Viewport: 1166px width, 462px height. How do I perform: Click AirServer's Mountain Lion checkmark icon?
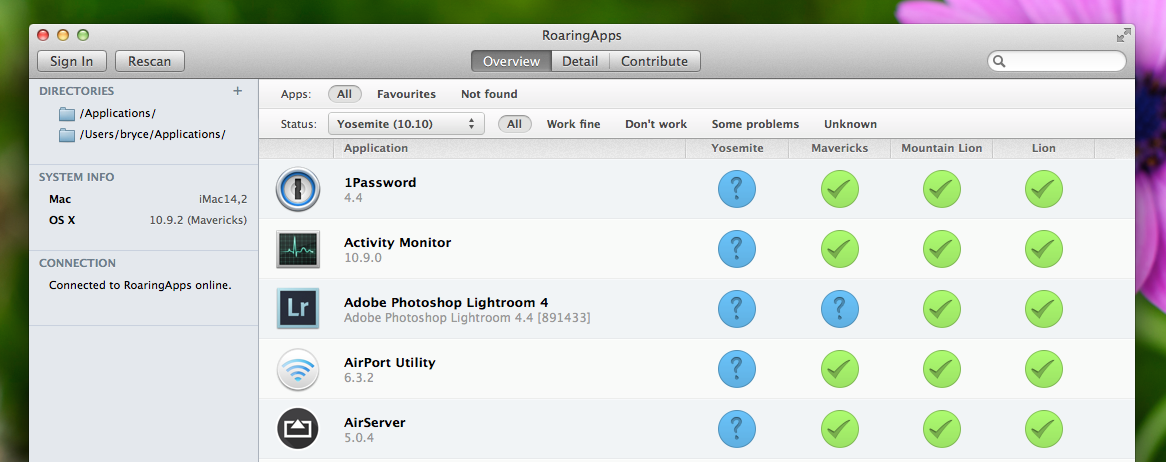(x=941, y=429)
